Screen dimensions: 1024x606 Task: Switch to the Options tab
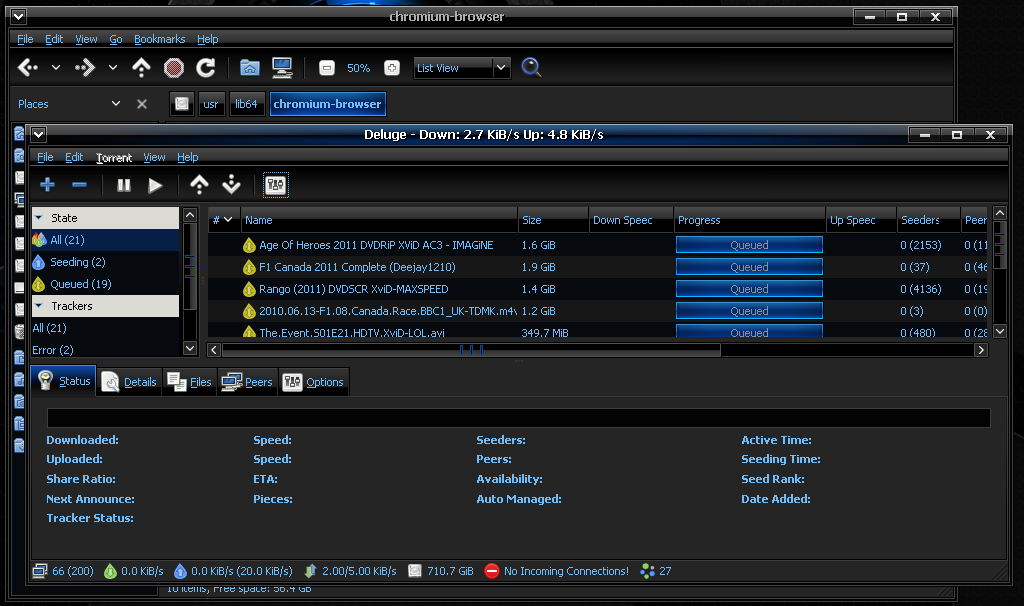(x=313, y=382)
